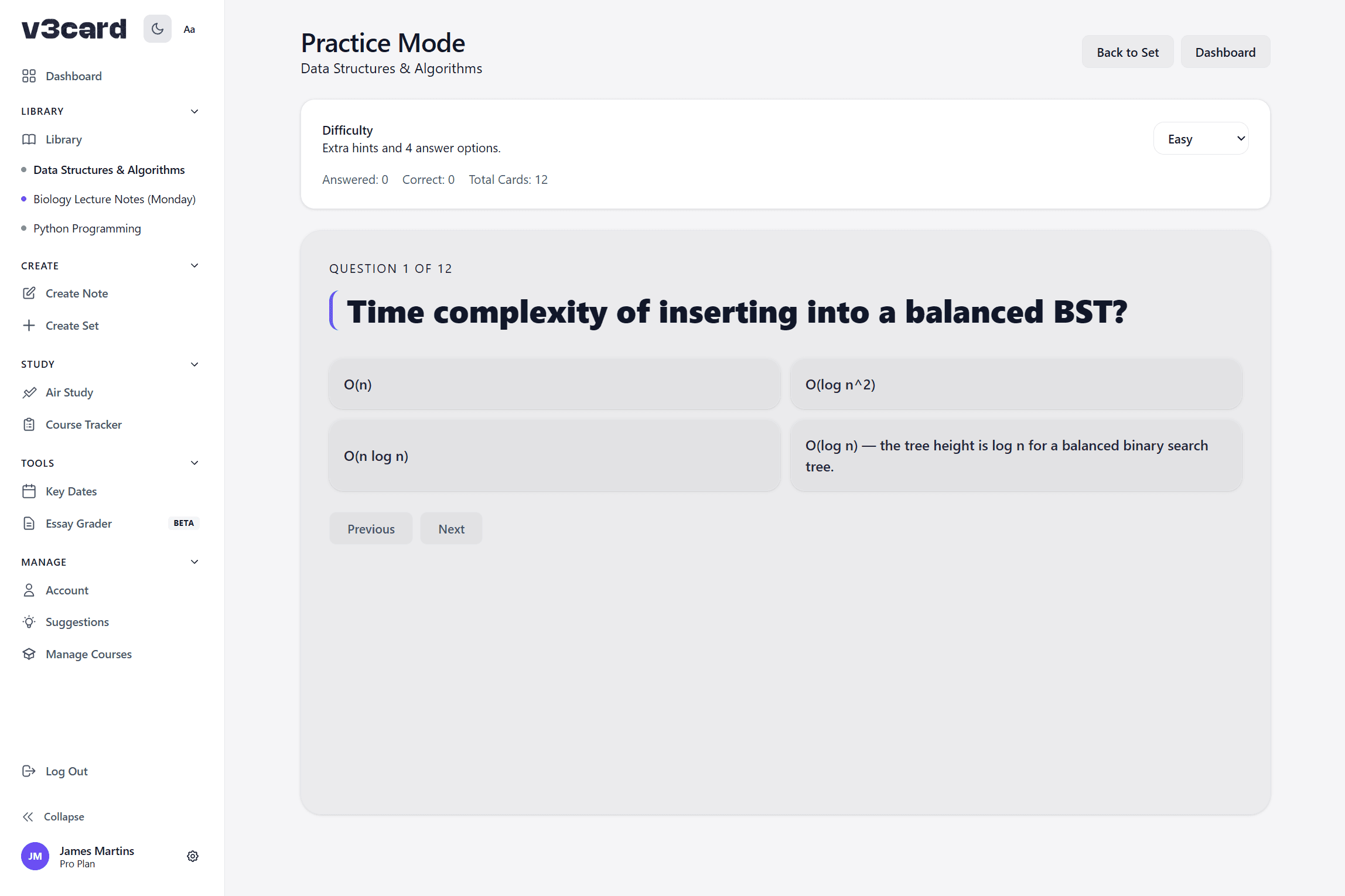Click the Aa font size icon
The height and width of the screenshot is (896, 1345).
pos(189,29)
